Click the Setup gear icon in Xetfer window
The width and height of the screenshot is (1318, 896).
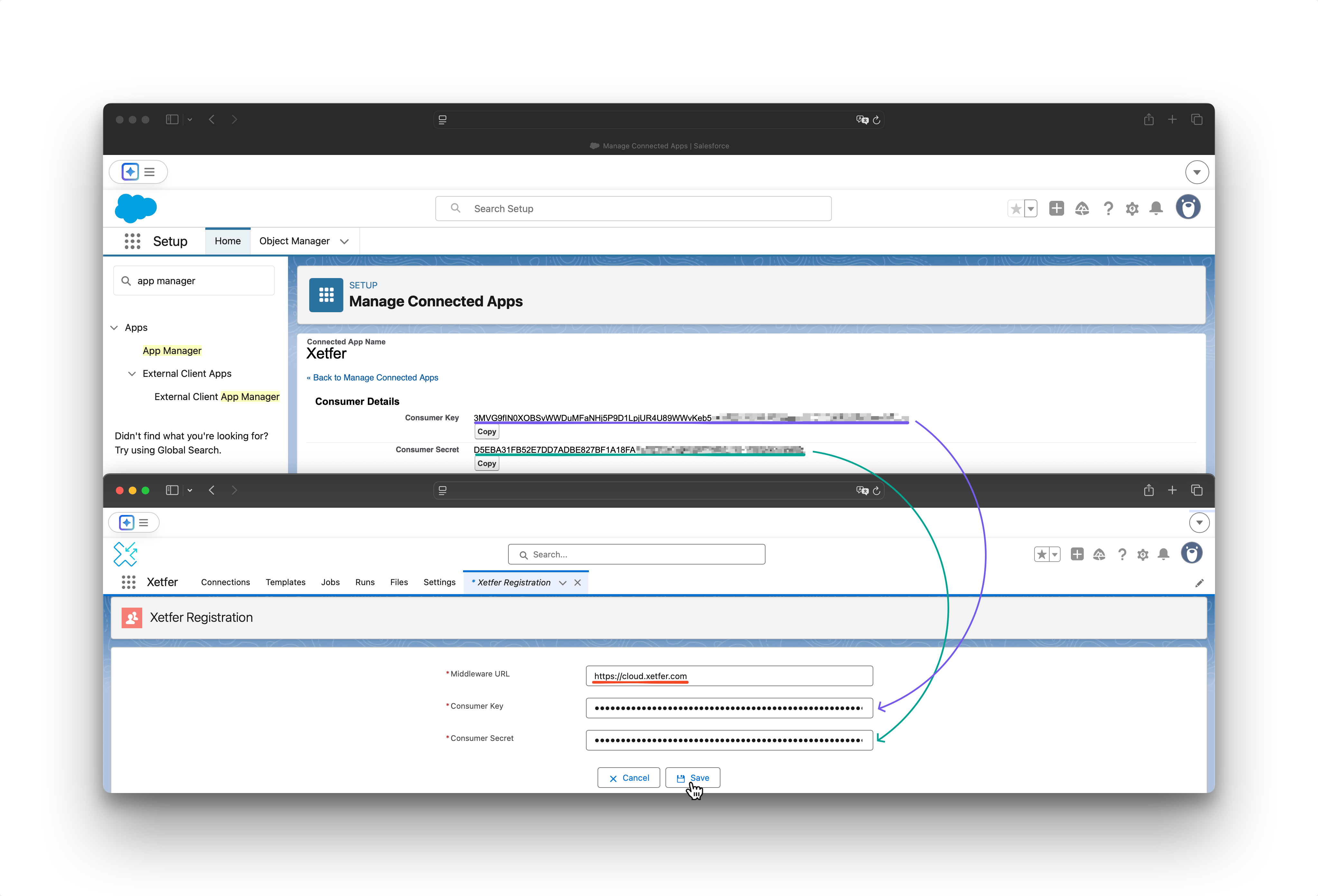click(1143, 555)
